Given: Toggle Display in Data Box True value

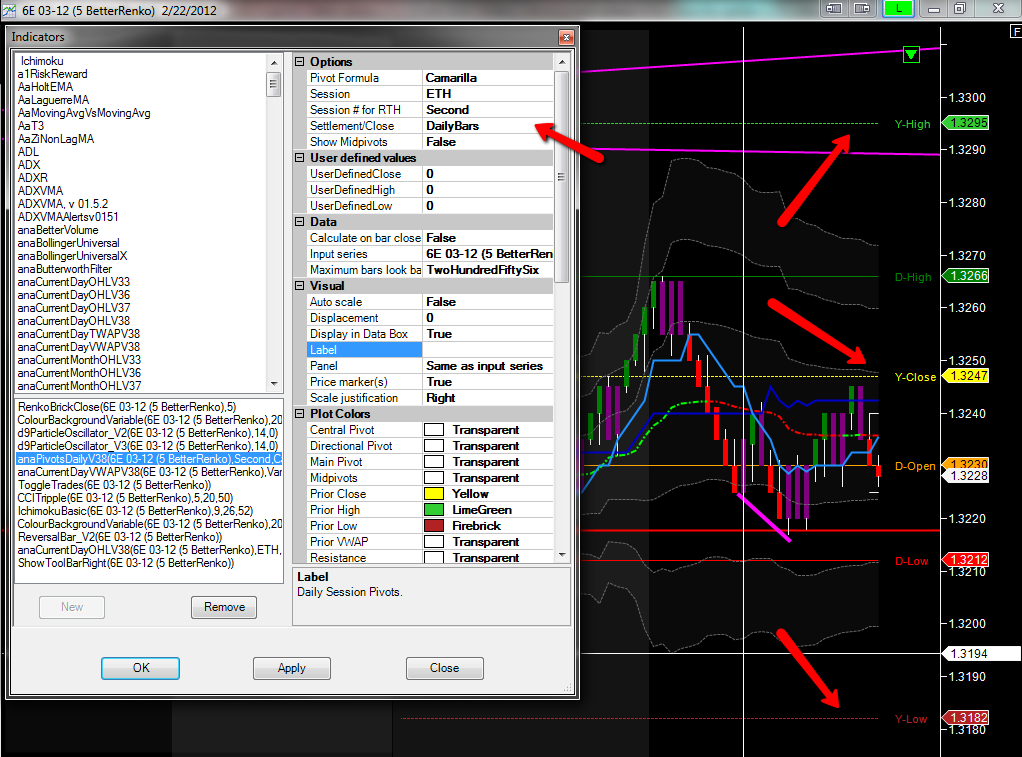Looking at the screenshot, I should [x=488, y=334].
